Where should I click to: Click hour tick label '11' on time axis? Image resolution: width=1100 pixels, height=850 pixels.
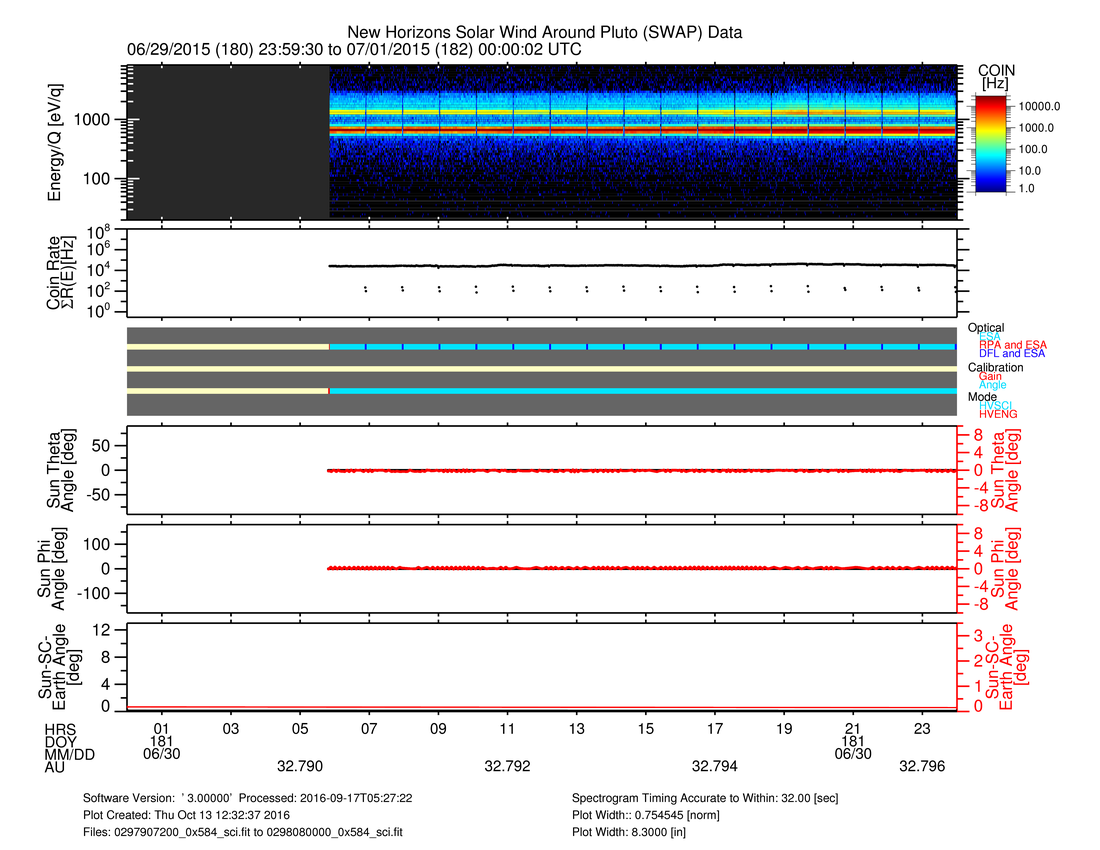coord(508,727)
